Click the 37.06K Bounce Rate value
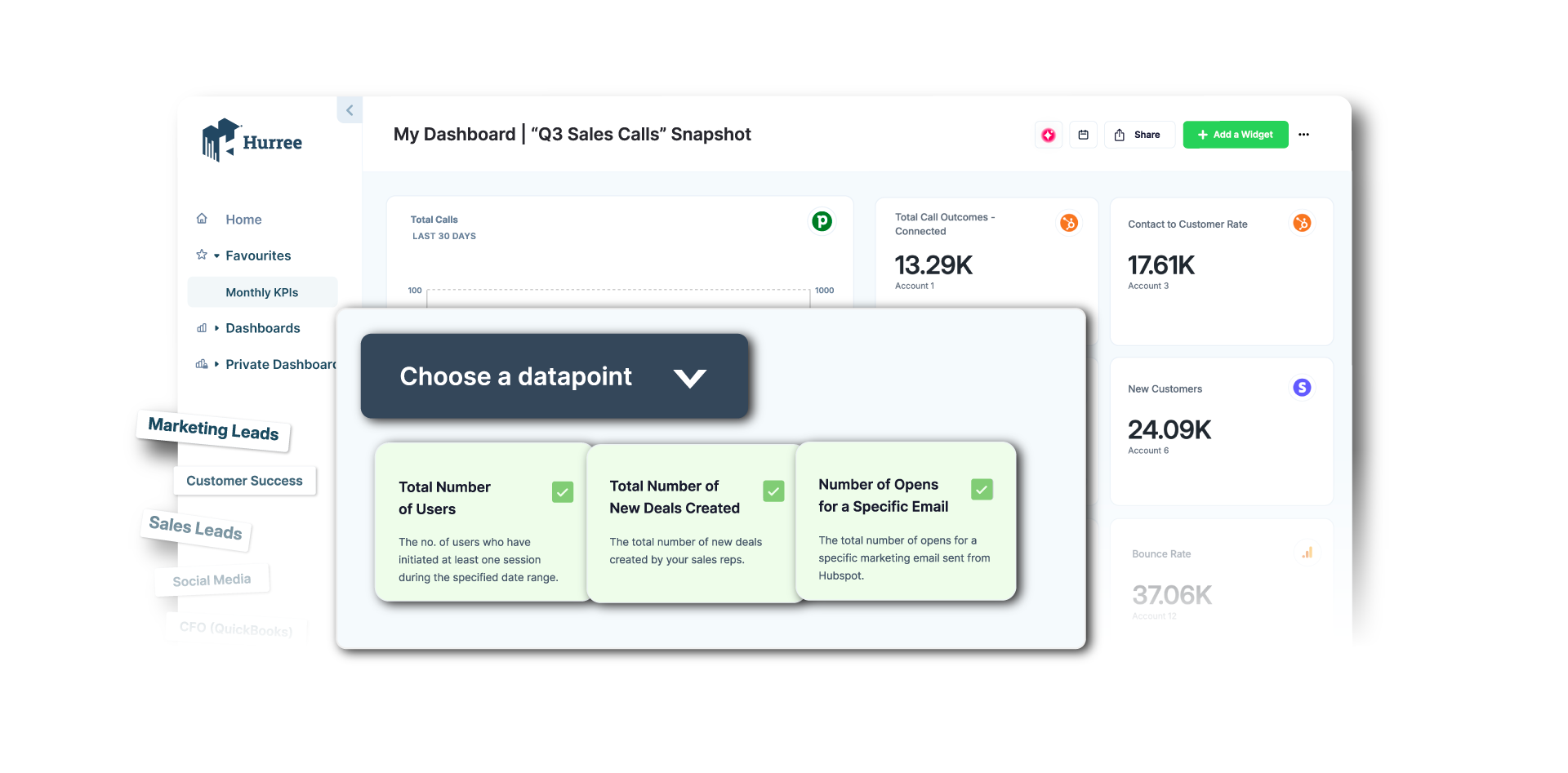Viewport: 1568px width, 773px height. (1172, 595)
